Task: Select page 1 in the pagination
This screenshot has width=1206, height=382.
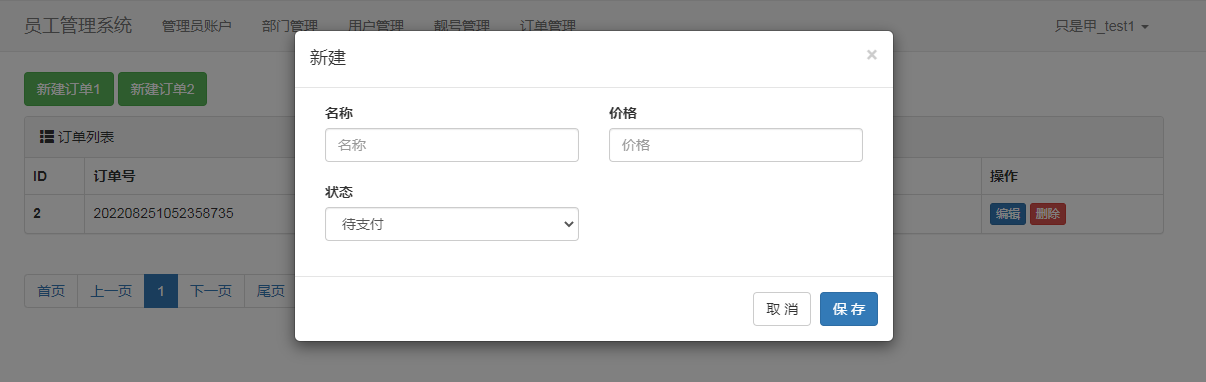Action: (x=161, y=291)
